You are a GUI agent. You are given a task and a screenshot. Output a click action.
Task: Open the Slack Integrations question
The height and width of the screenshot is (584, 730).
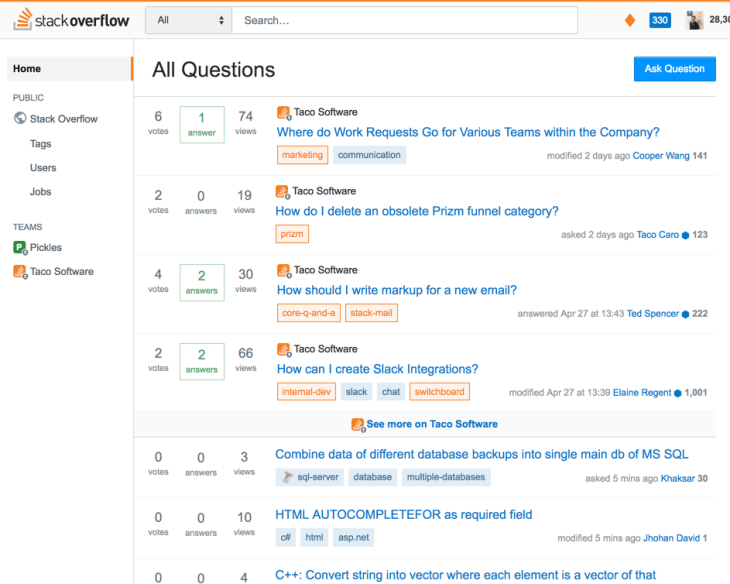[378, 369]
